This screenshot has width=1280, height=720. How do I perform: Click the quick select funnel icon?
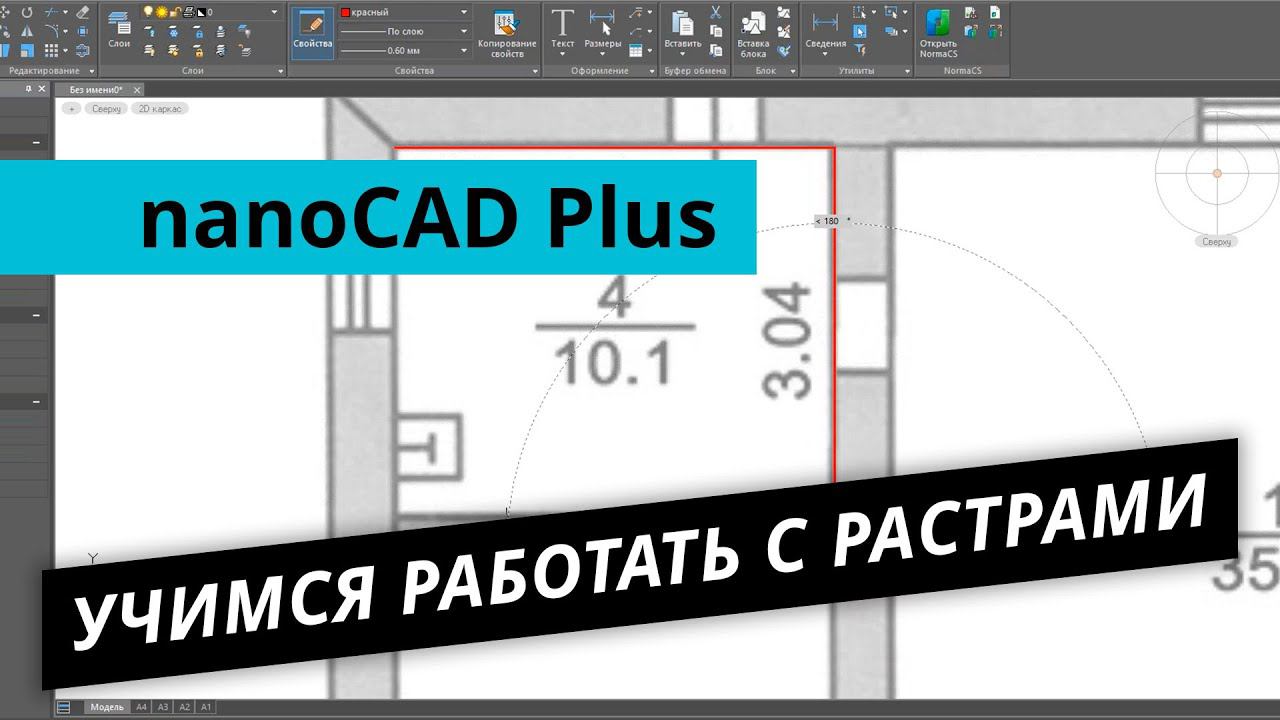[859, 50]
